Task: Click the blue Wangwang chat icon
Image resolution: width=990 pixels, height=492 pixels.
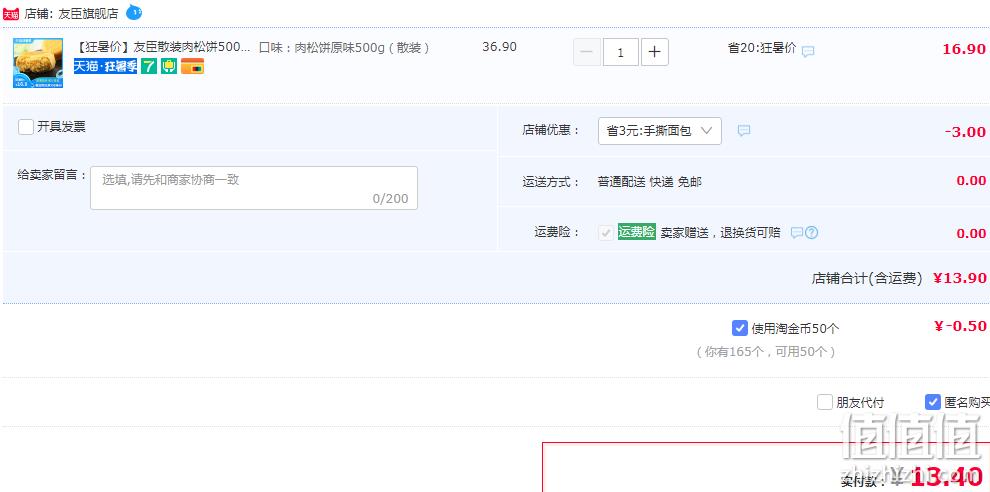Action: pyautogui.click(x=133, y=11)
